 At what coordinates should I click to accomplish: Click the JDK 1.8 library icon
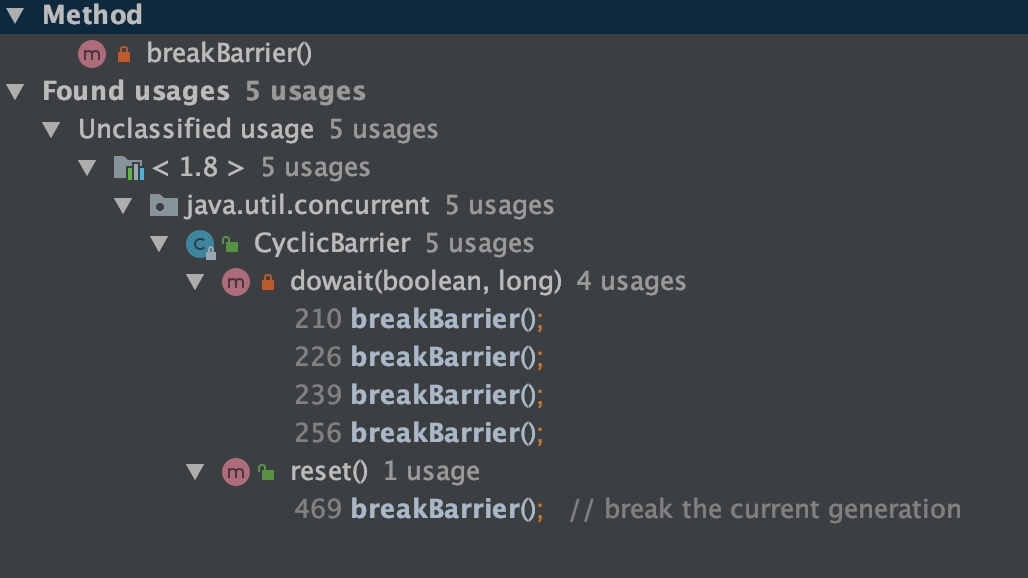(x=128, y=168)
